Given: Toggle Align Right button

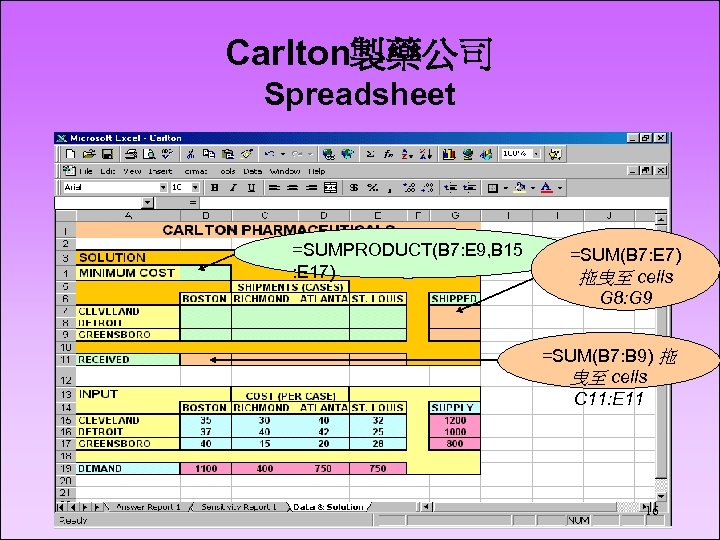Looking at the screenshot, I should pyautogui.click(x=311, y=187).
